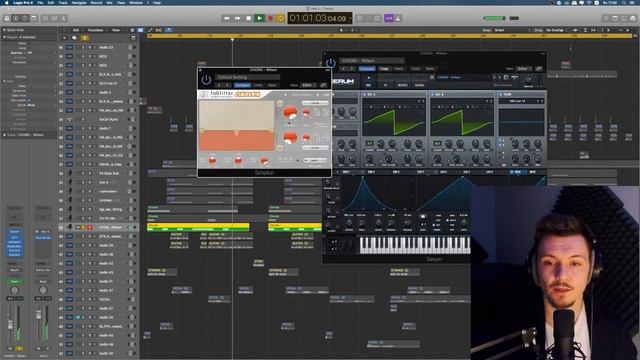Open the tracks area View menu
This screenshot has width=640, height=360.
[116, 30]
